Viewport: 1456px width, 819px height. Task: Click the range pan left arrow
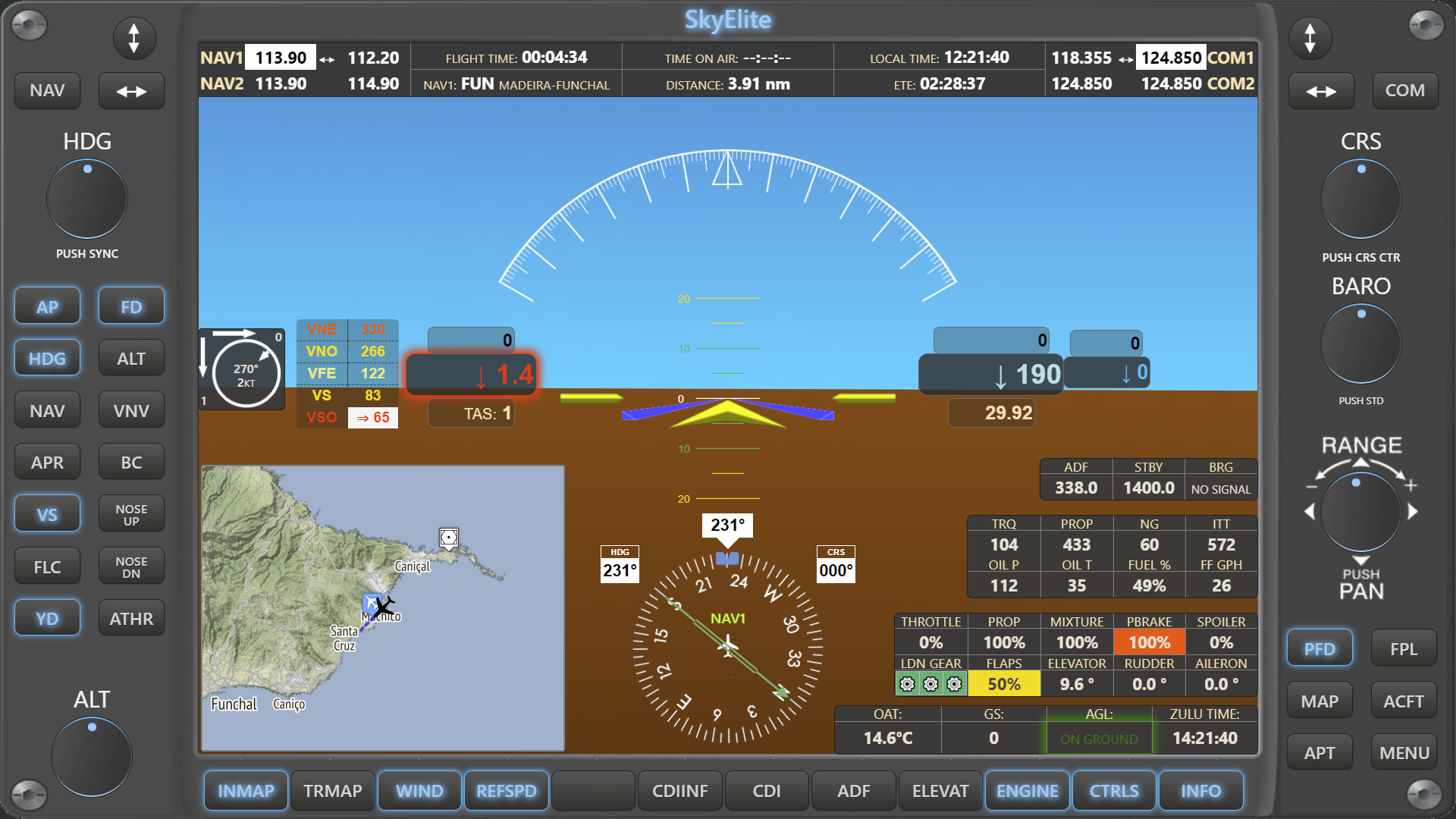coord(1309,512)
